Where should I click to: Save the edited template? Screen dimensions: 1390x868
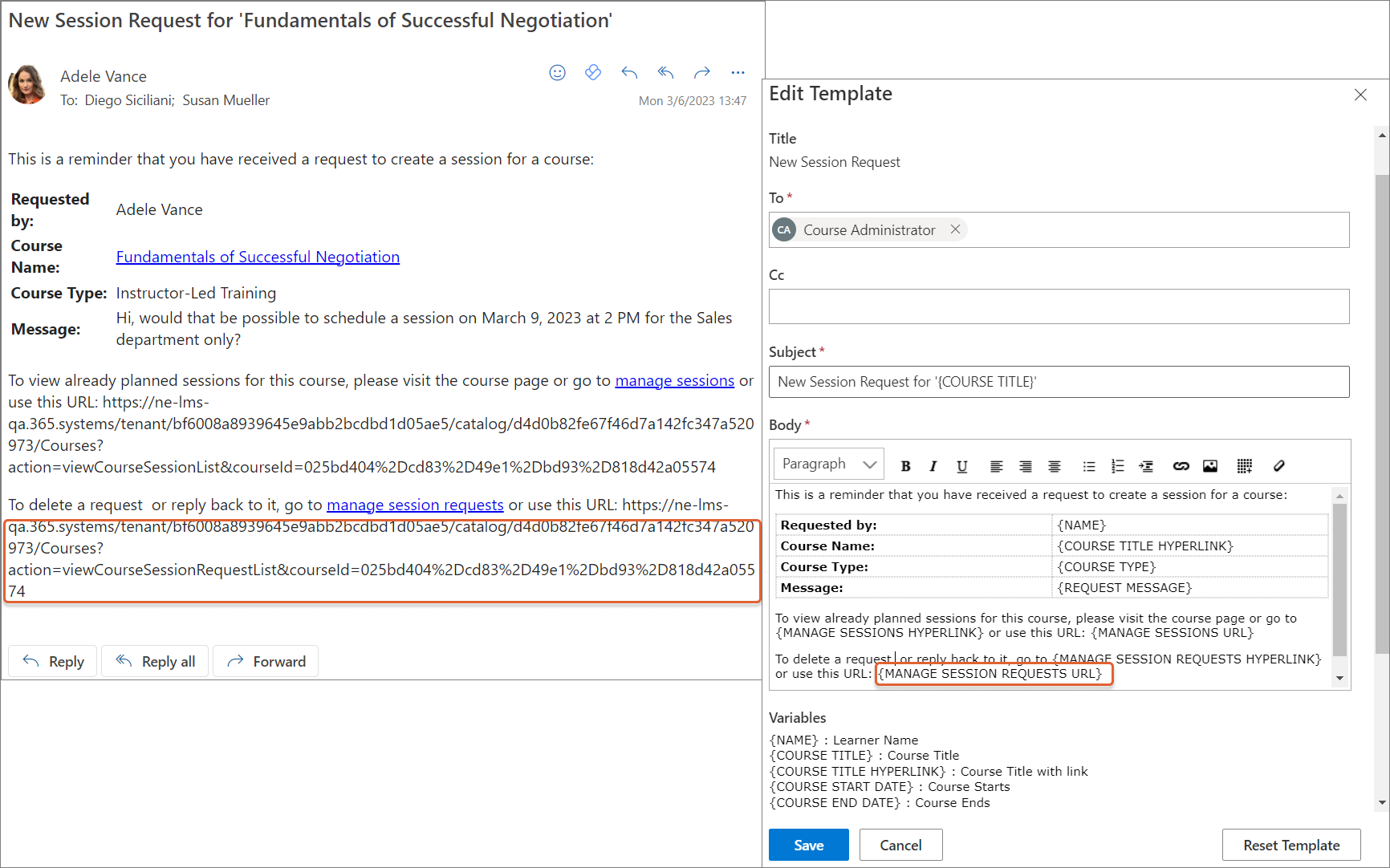coord(808,845)
